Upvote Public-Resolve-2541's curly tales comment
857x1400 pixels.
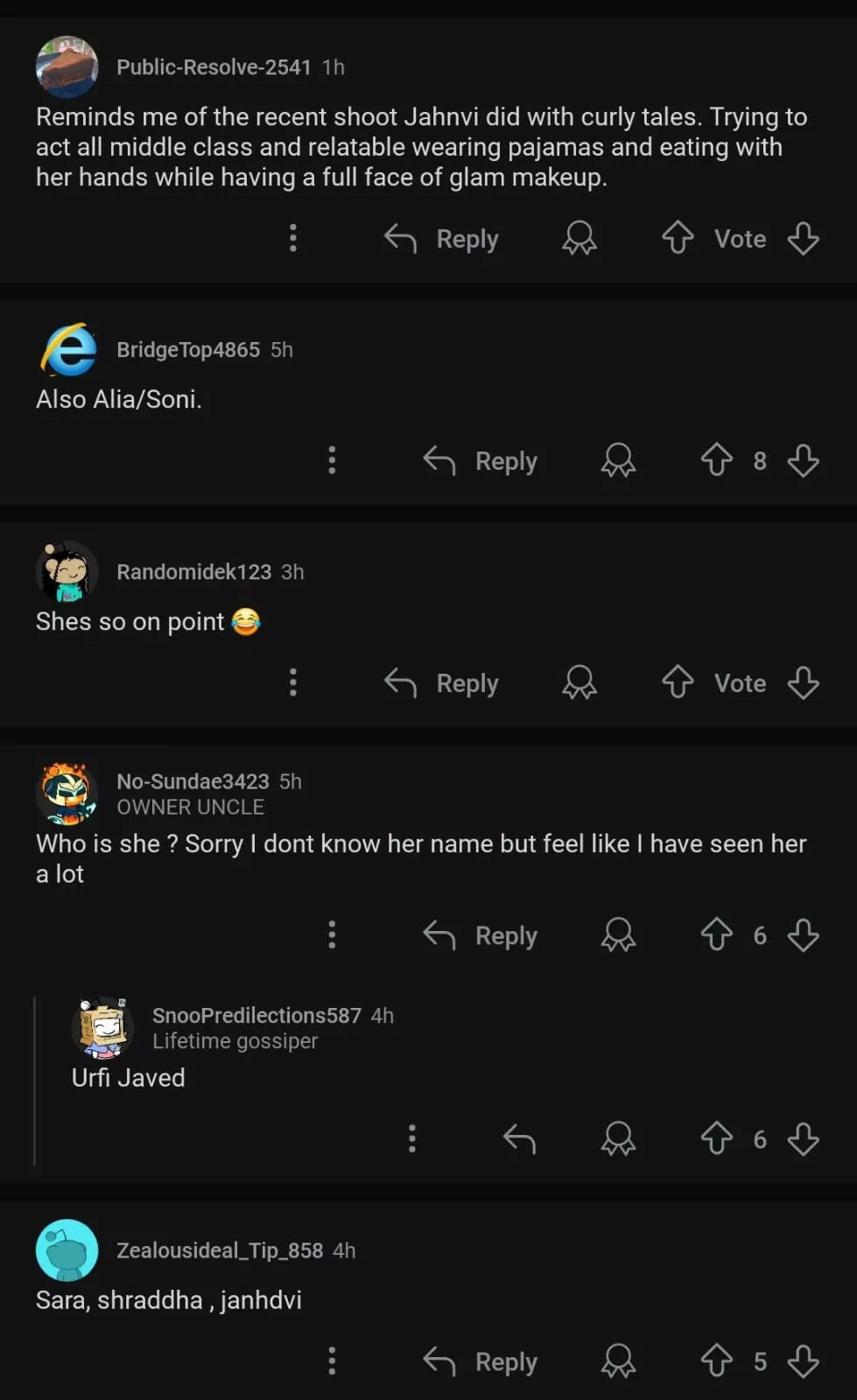(x=678, y=238)
